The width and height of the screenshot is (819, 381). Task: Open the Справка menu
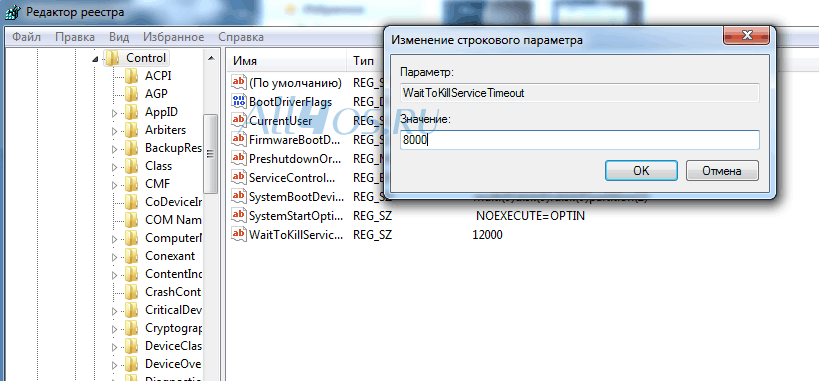[x=241, y=37]
